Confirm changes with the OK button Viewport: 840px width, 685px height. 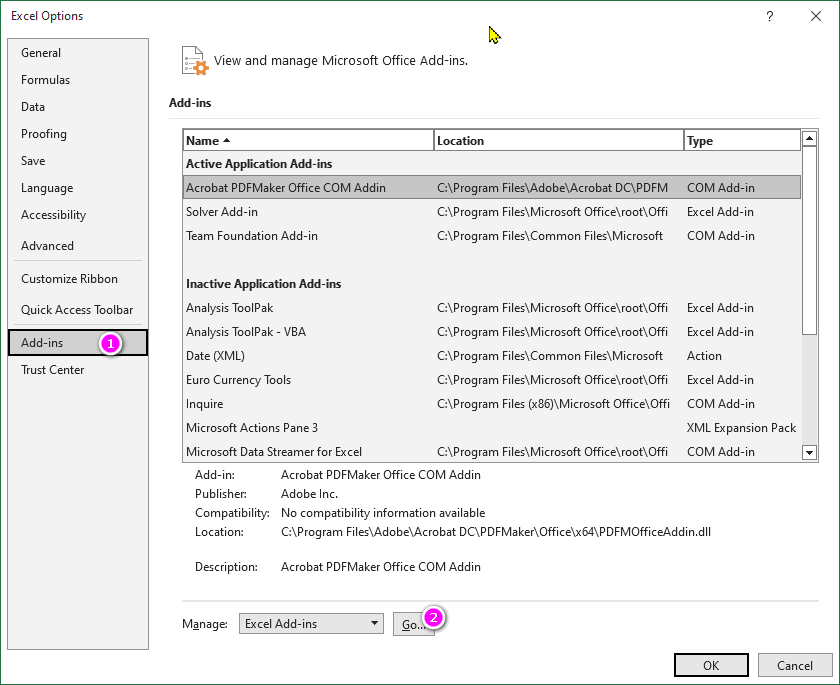(x=710, y=664)
